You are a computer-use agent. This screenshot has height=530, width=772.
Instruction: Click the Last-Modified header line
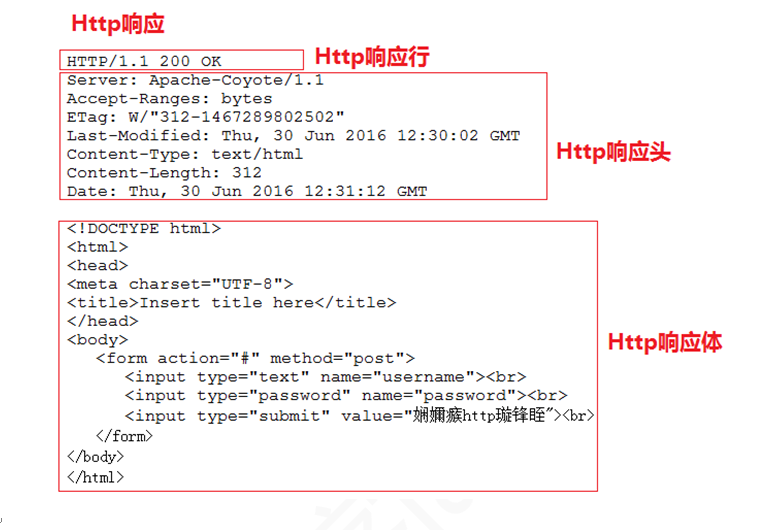293,135
